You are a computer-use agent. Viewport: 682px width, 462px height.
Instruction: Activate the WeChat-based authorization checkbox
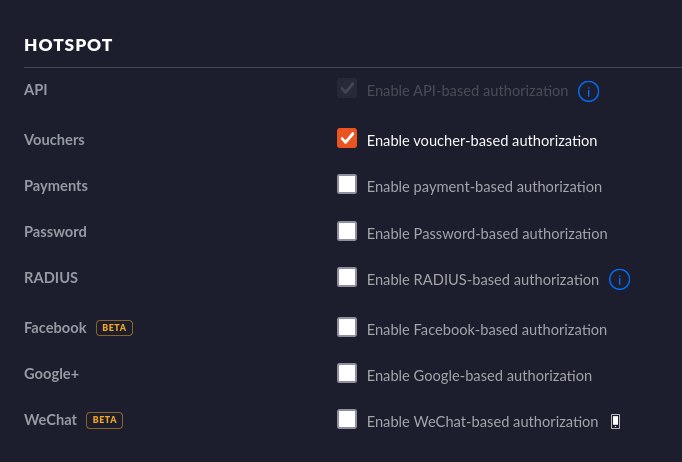click(347, 420)
